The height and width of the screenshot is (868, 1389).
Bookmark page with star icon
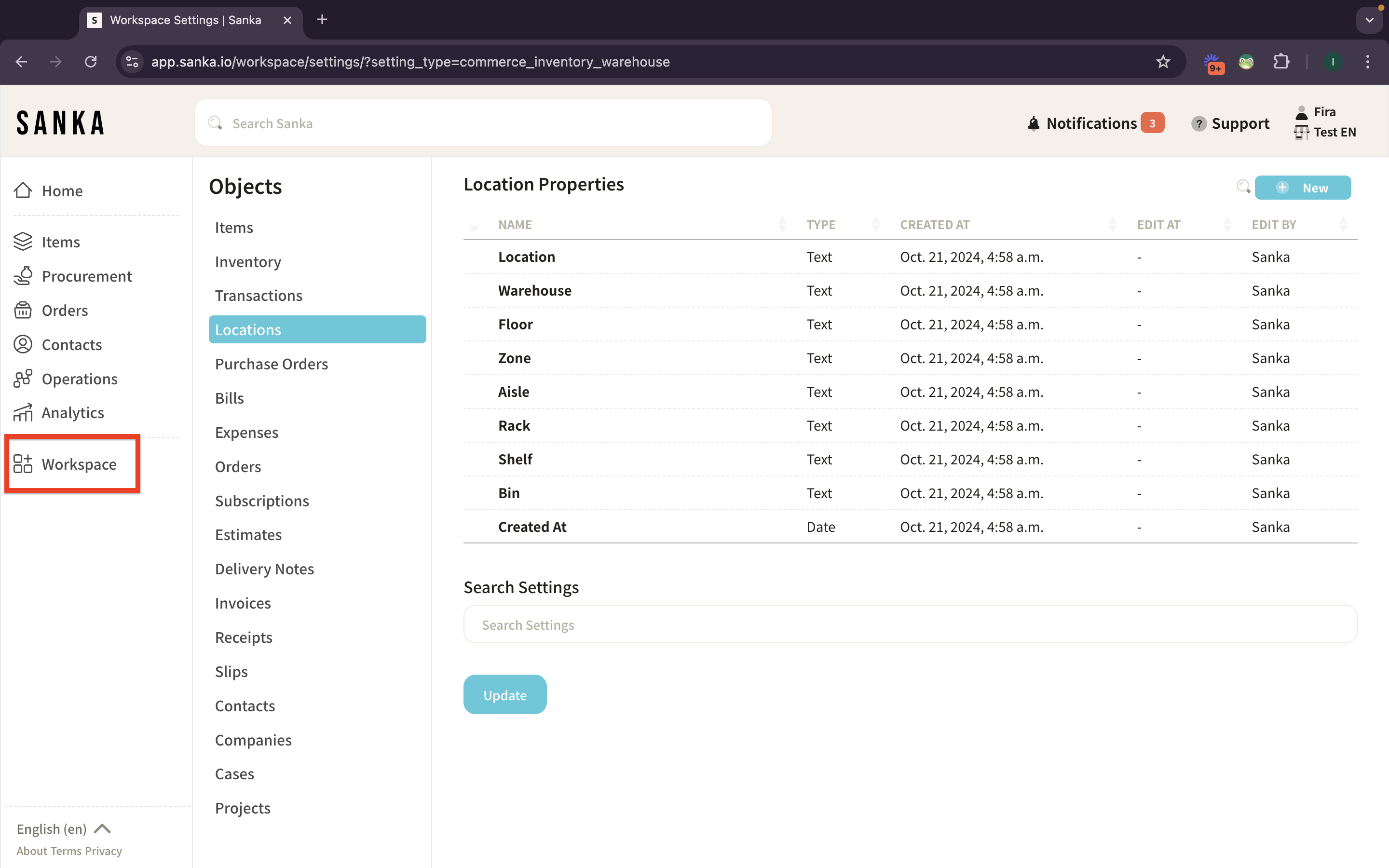1163,61
